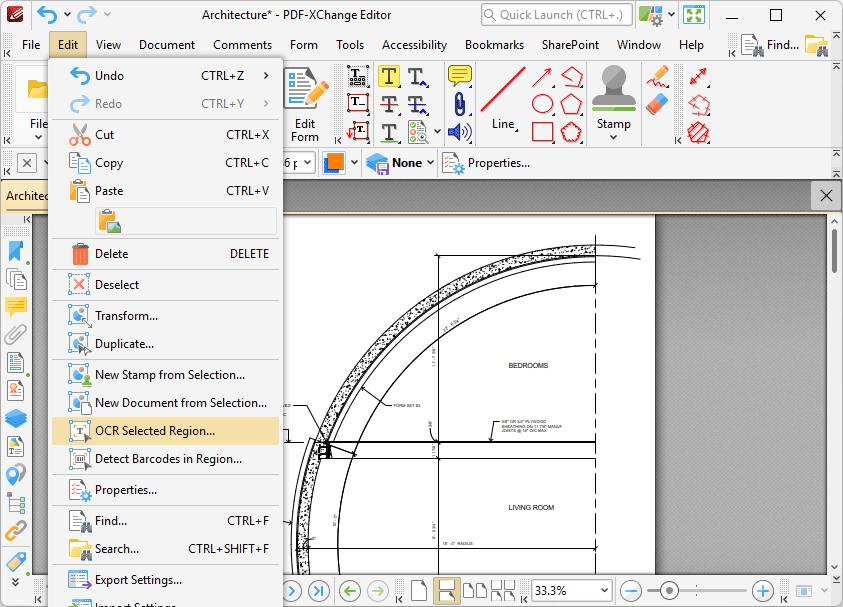Click the zoom slider handle
843x607 pixels.
pos(669,590)
